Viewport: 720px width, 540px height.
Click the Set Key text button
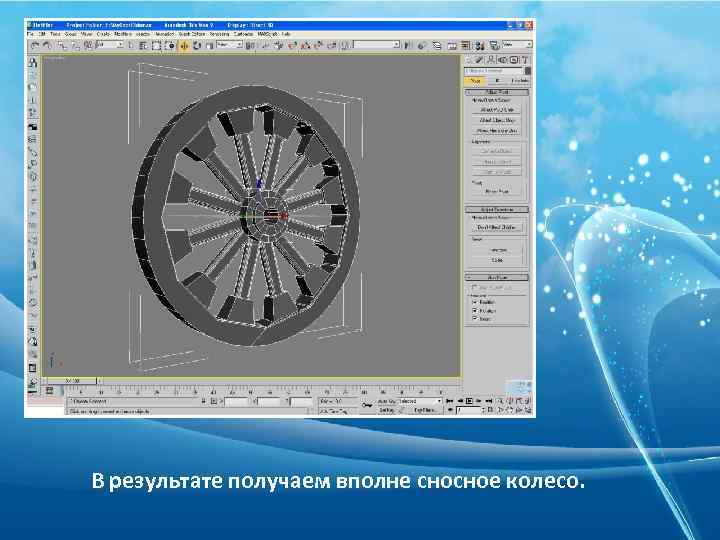click(x=386, y=410)
